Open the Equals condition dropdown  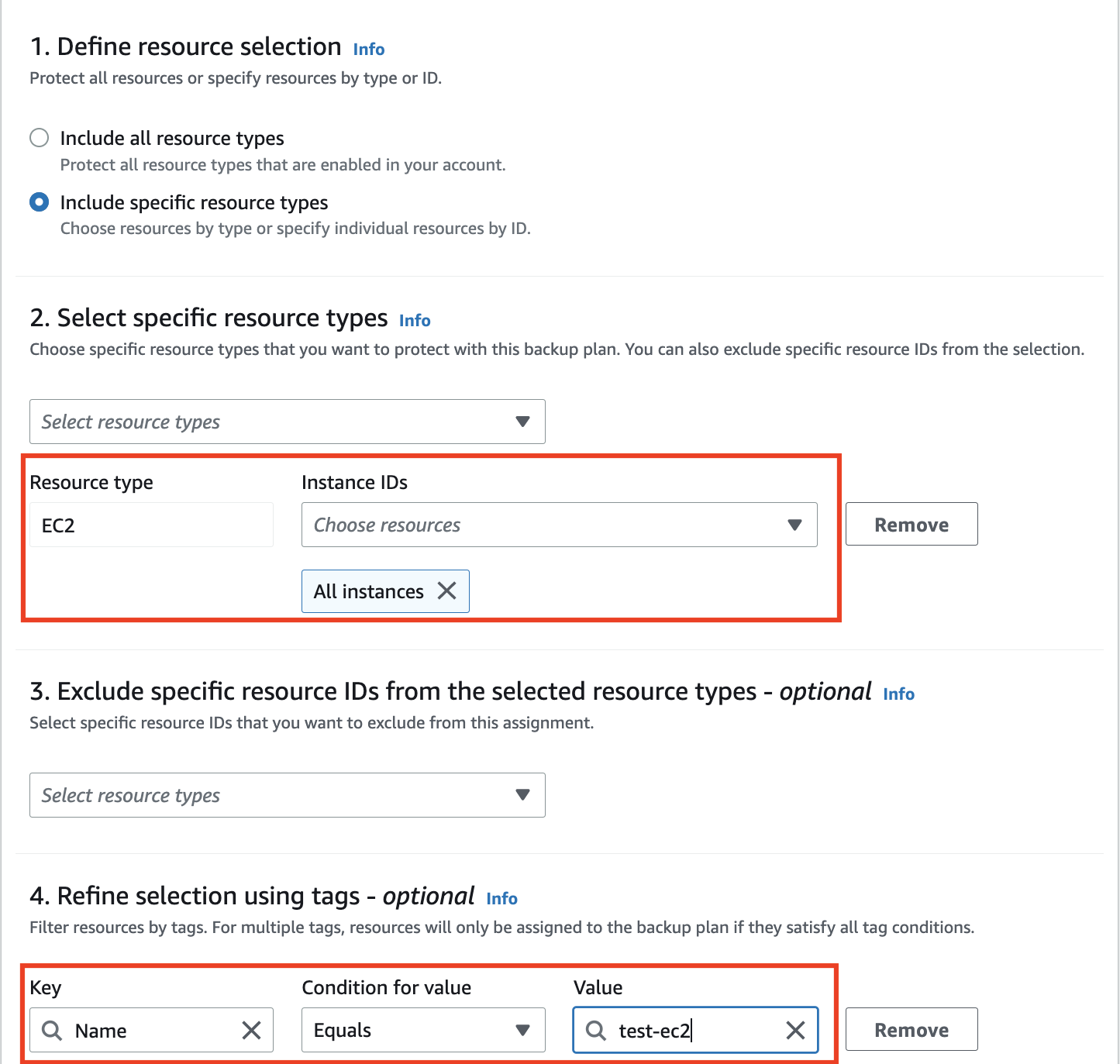tap(423, 1030)
